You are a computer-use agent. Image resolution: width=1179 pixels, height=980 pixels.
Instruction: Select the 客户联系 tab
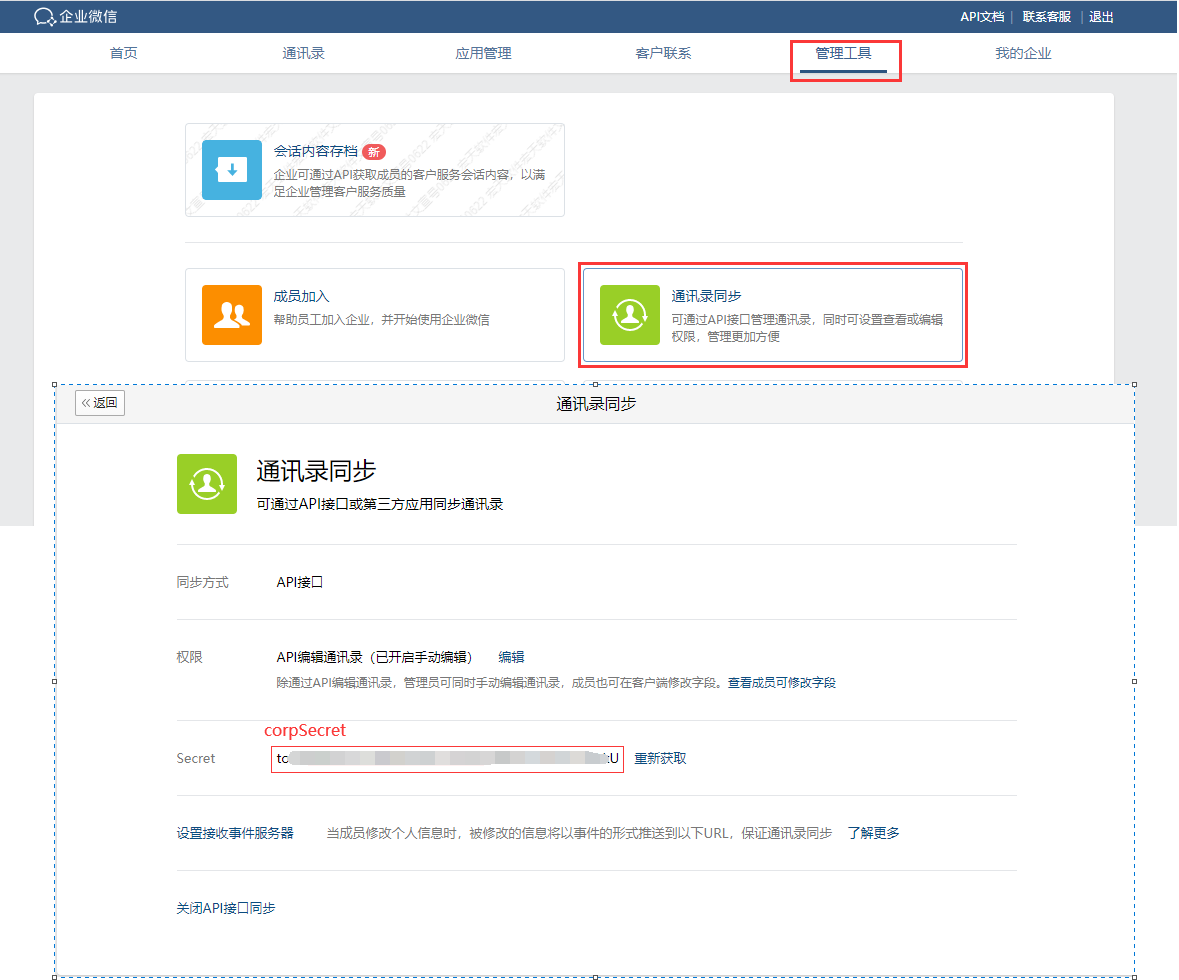(x=663, y=54)
